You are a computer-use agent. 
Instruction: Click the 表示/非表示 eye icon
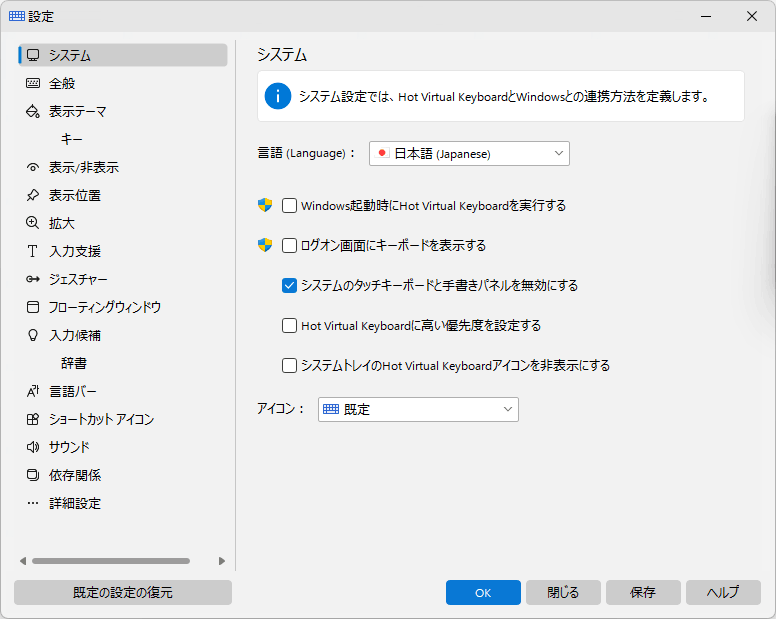33,167
